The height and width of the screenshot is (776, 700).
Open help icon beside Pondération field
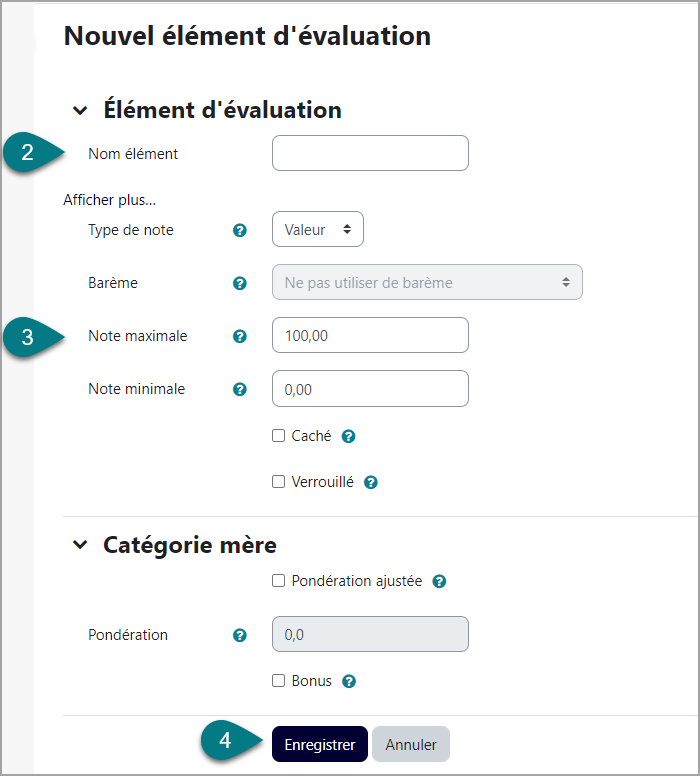point(240,635)
